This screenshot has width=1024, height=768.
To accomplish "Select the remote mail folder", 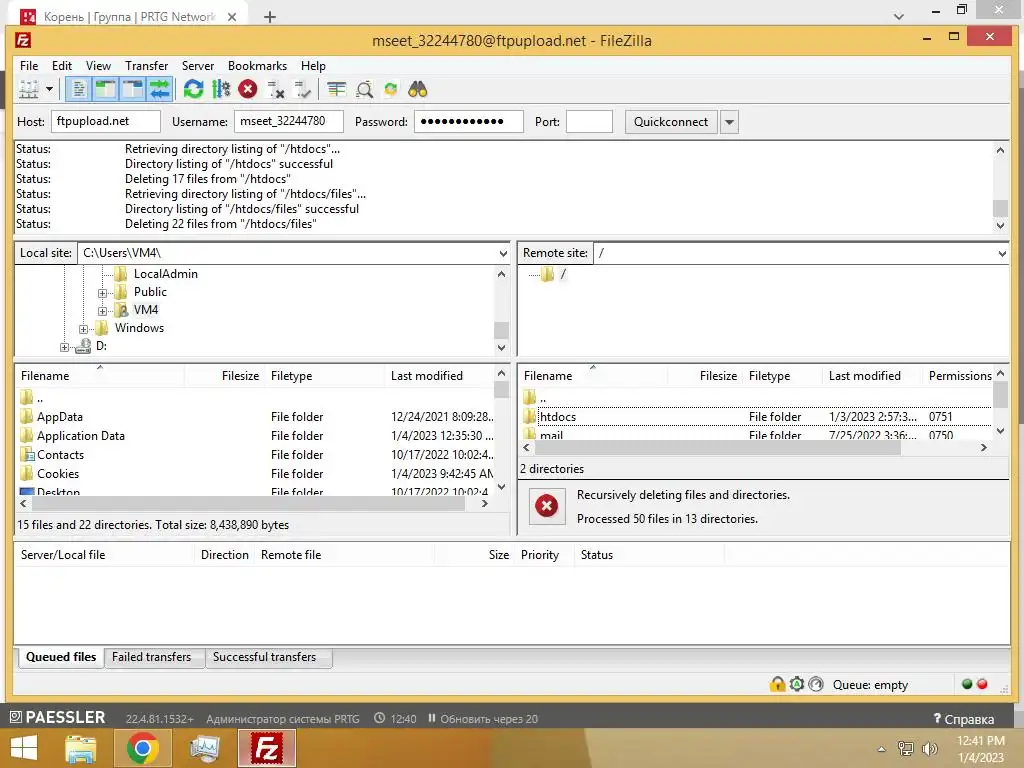I will (551, 435).
